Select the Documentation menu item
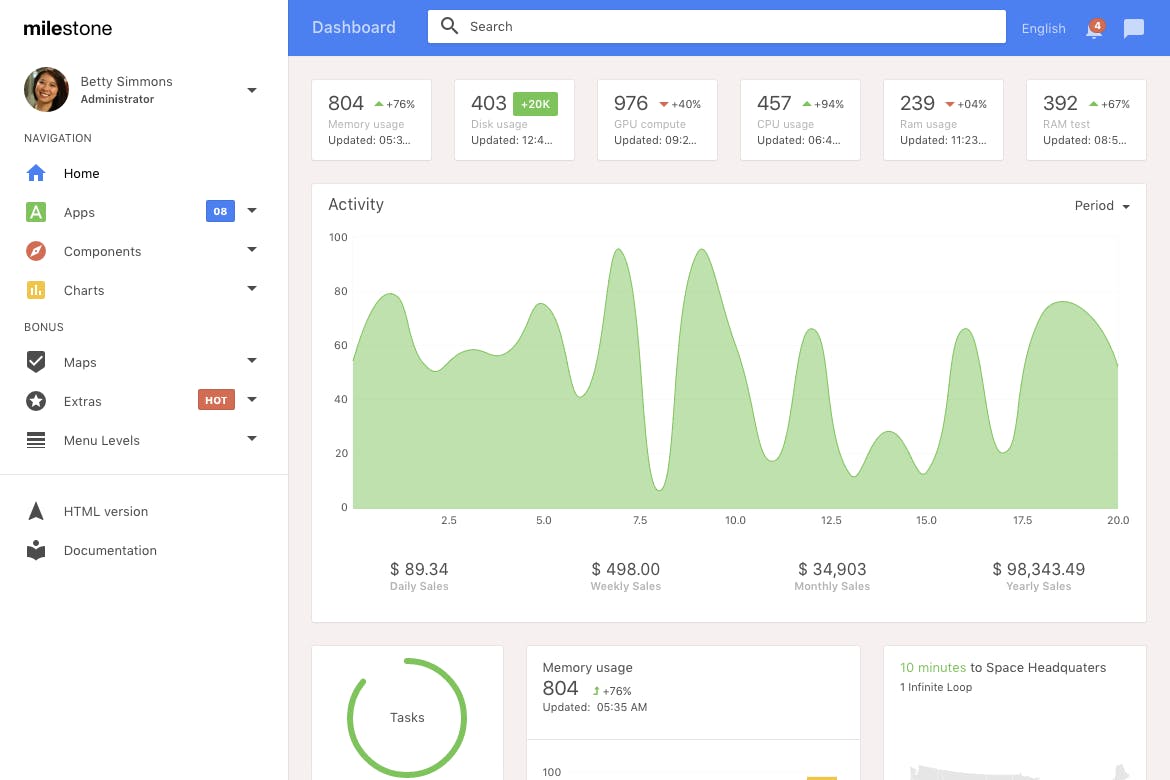This screenshot has width=1170, height=780. click(110, 550)
